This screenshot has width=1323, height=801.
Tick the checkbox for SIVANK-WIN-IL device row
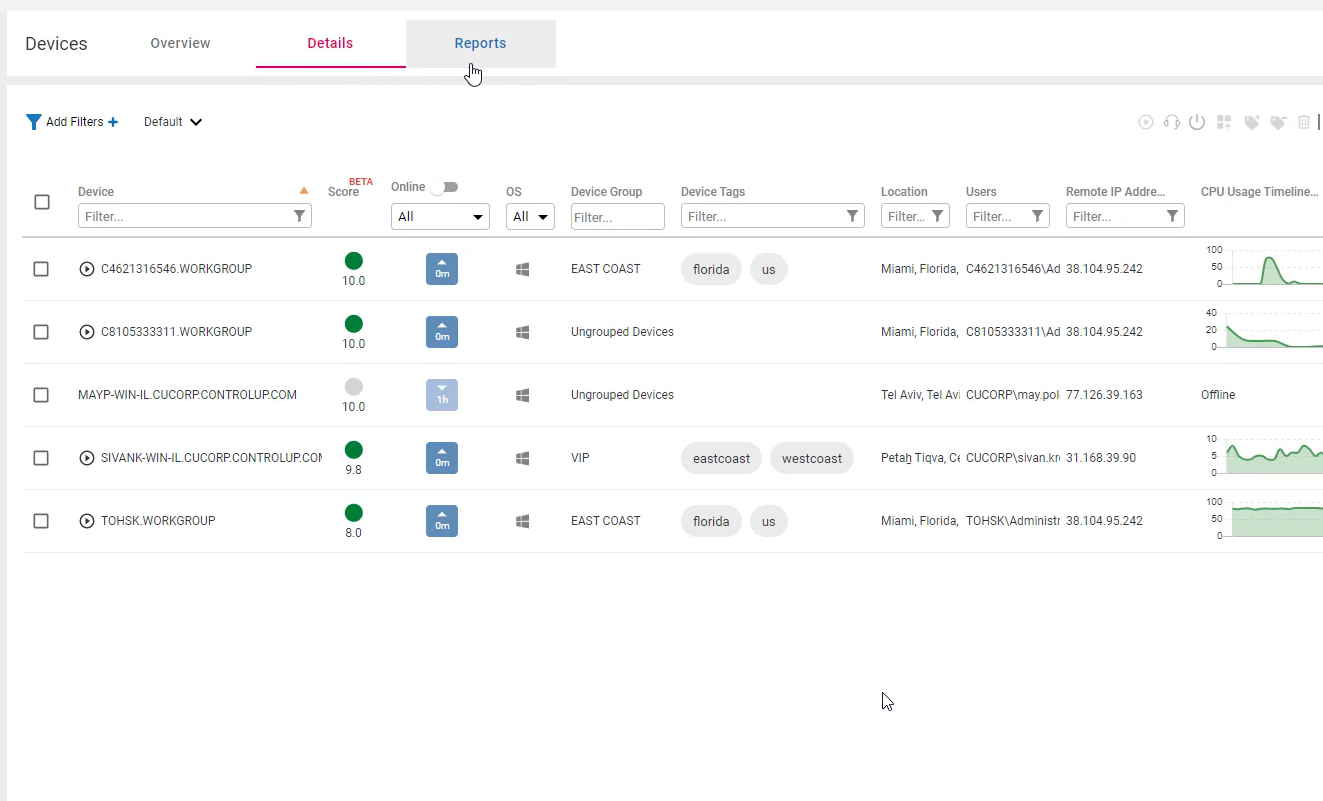[41, 458]
